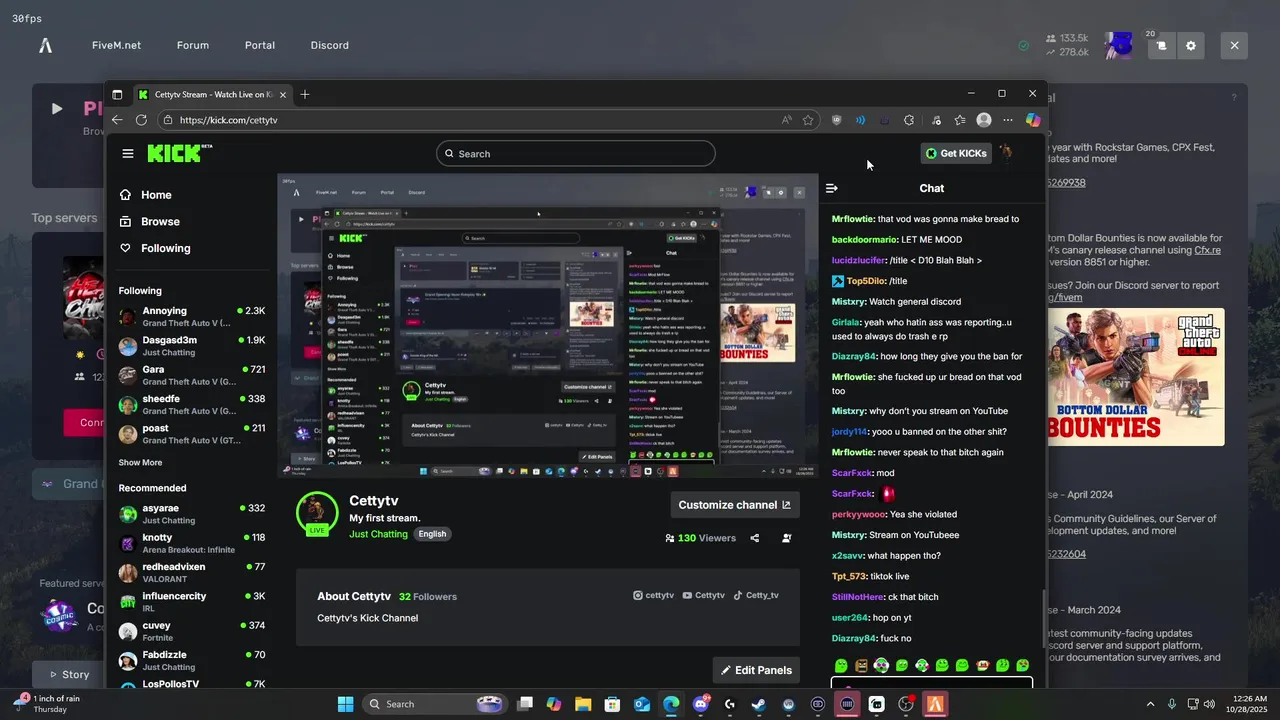Image resolution: width=1280 pixels, height=720 pixels.
Task: Open Edge Favorites list icon
Action: coord(960,120)
